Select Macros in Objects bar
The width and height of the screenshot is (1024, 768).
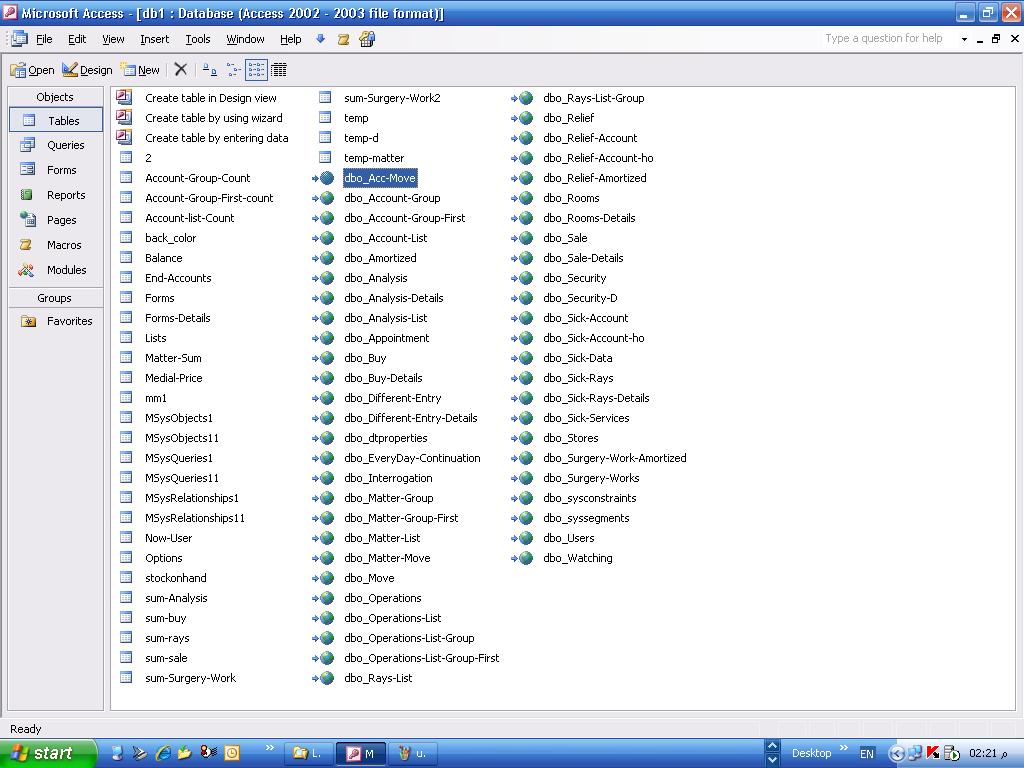point(56,245)
